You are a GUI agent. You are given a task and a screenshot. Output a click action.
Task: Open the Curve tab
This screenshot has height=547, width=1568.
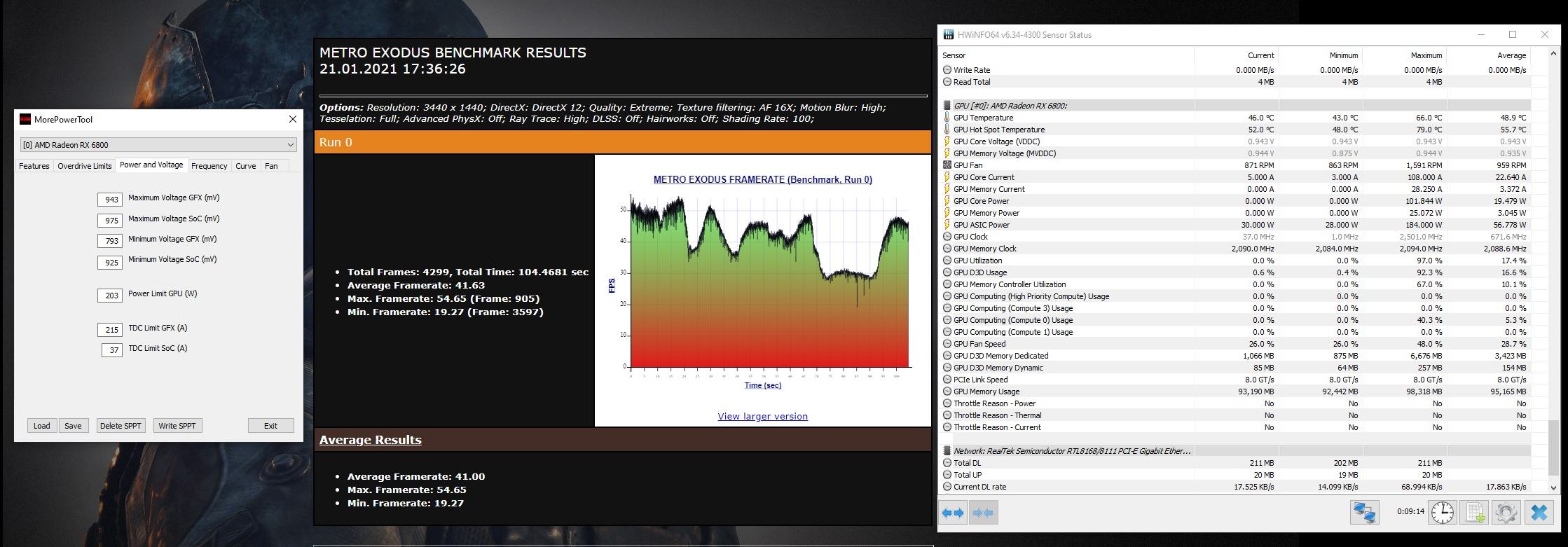point(245,166)
